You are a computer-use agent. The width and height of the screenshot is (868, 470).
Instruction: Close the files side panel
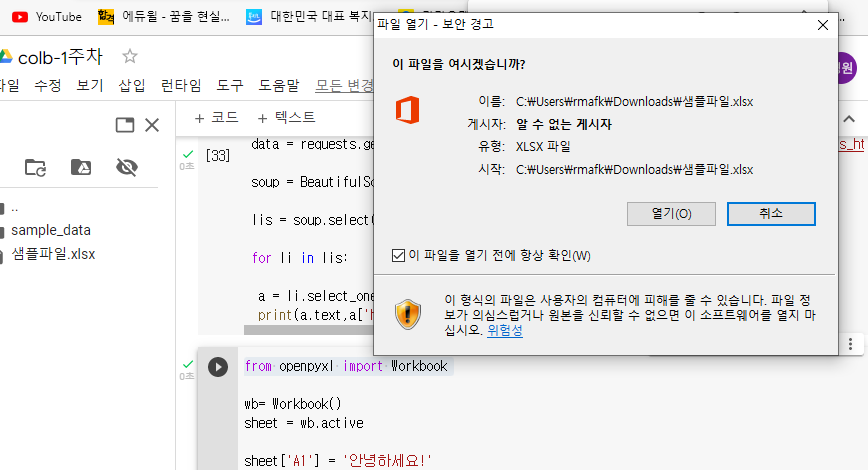point(152,125)
